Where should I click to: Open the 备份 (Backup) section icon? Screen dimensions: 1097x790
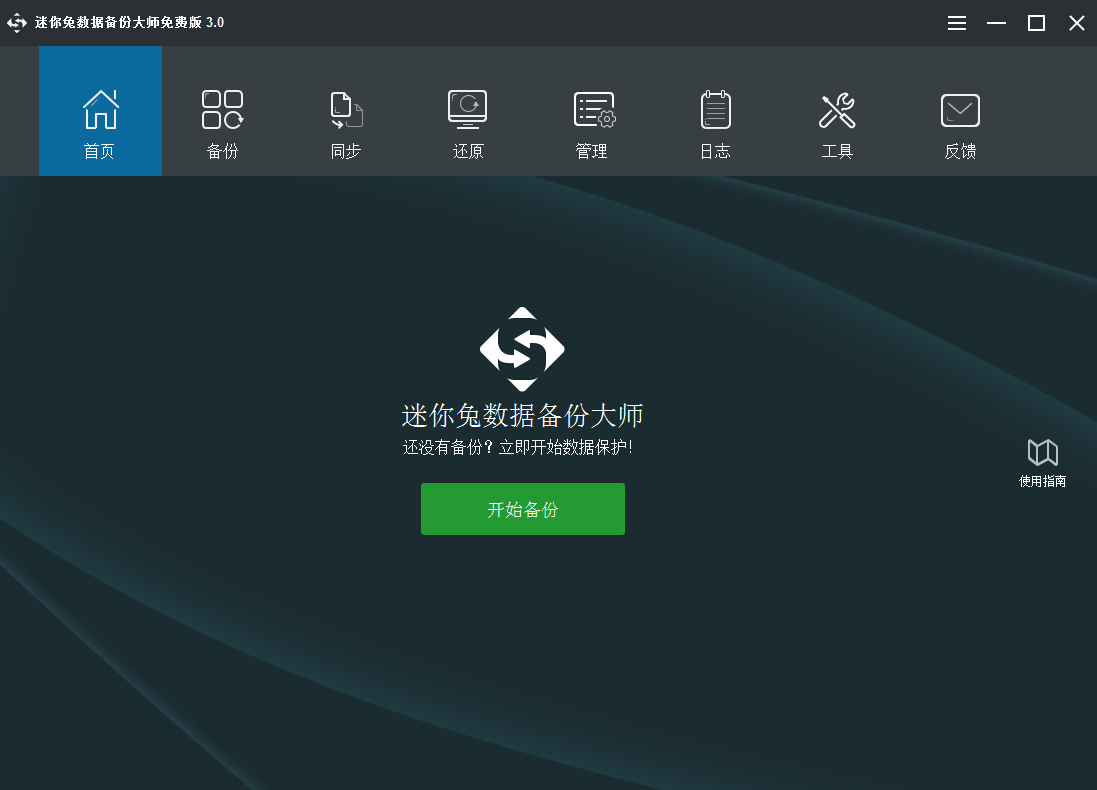(x=222, y=108)
